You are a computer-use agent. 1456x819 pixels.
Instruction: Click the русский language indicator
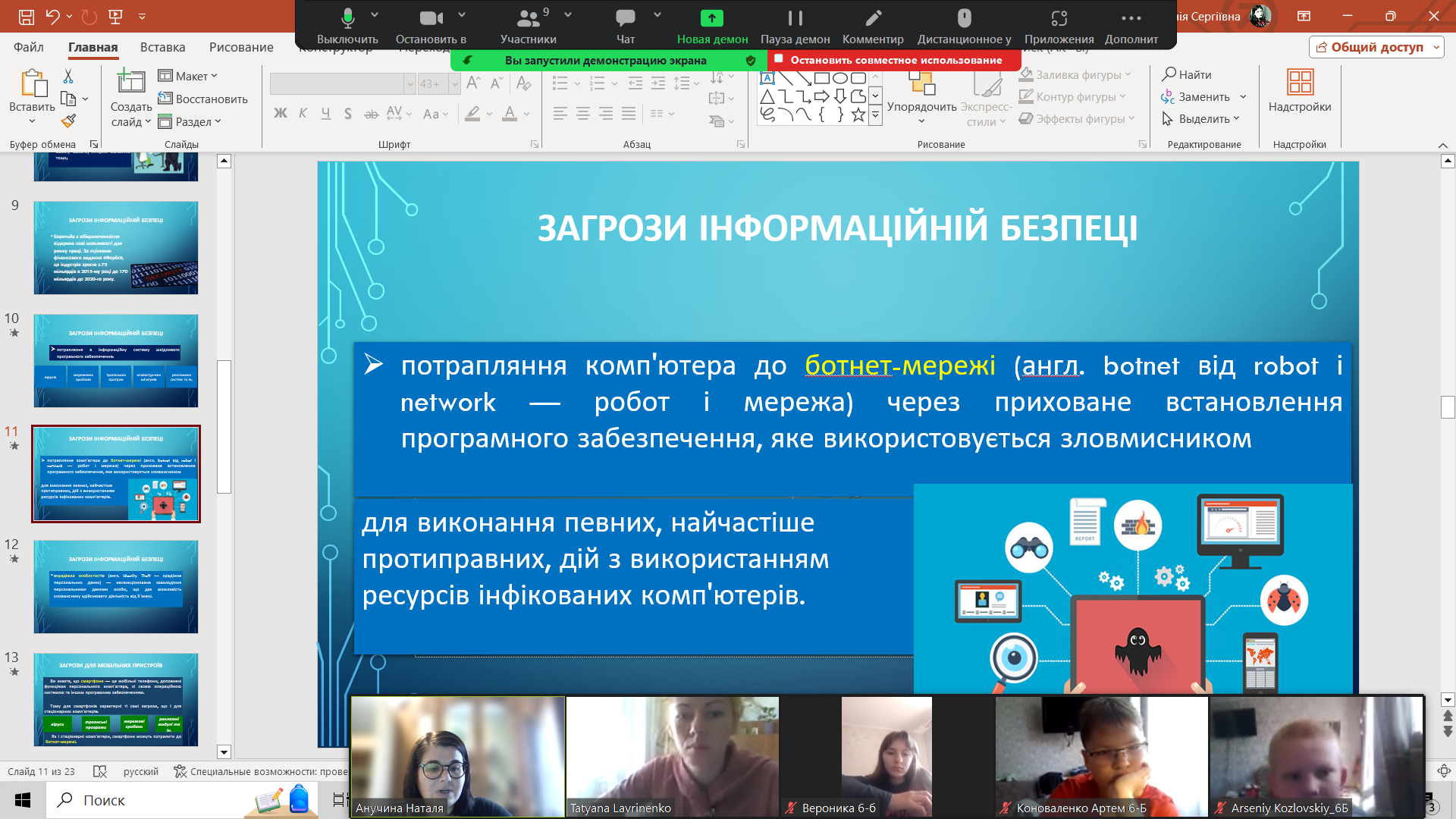pos(141,771)
